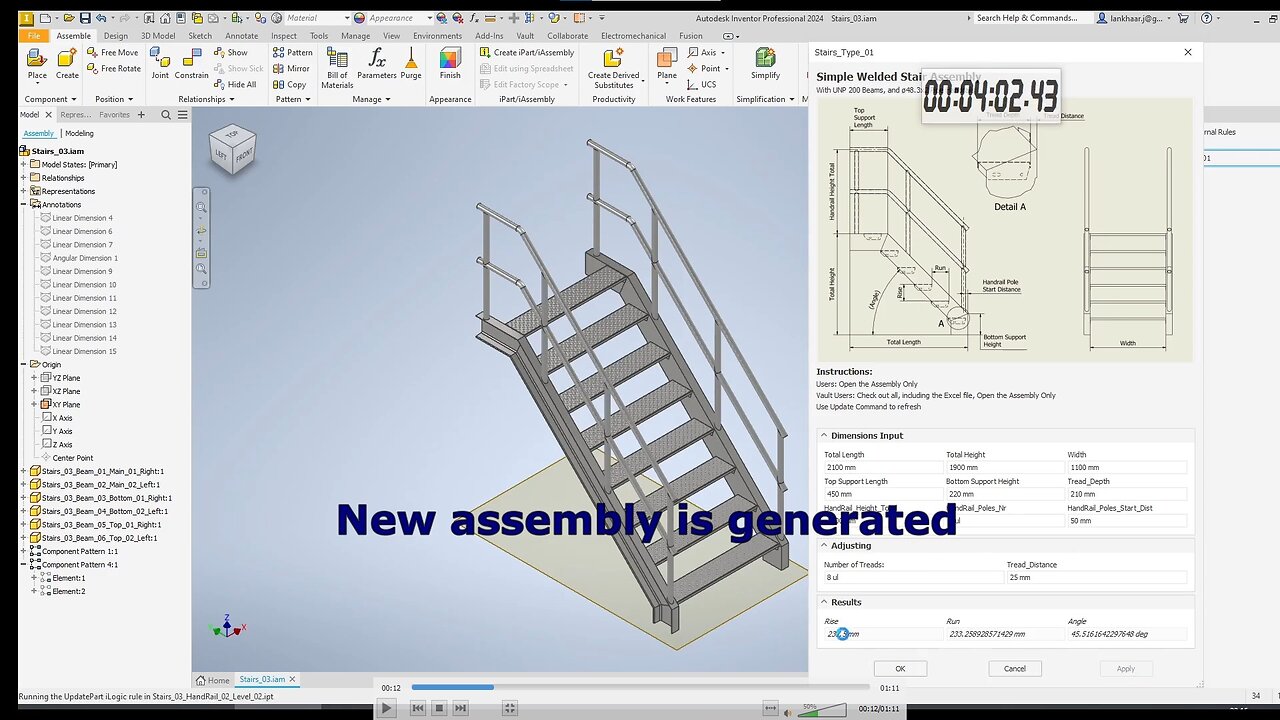Click the Copy component tool

point(290,84)
